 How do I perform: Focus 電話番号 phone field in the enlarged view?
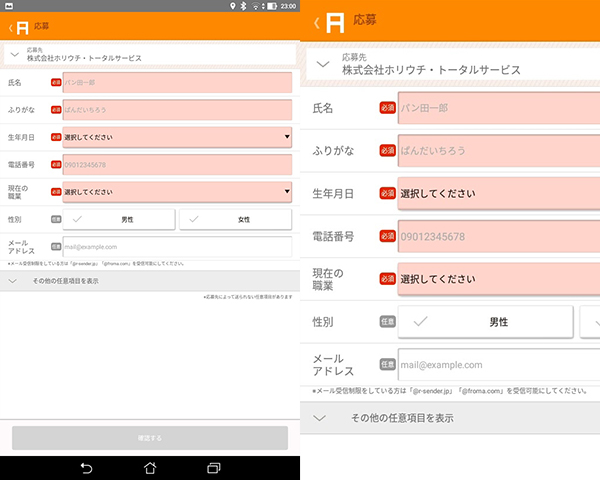[x=499, y=236]
